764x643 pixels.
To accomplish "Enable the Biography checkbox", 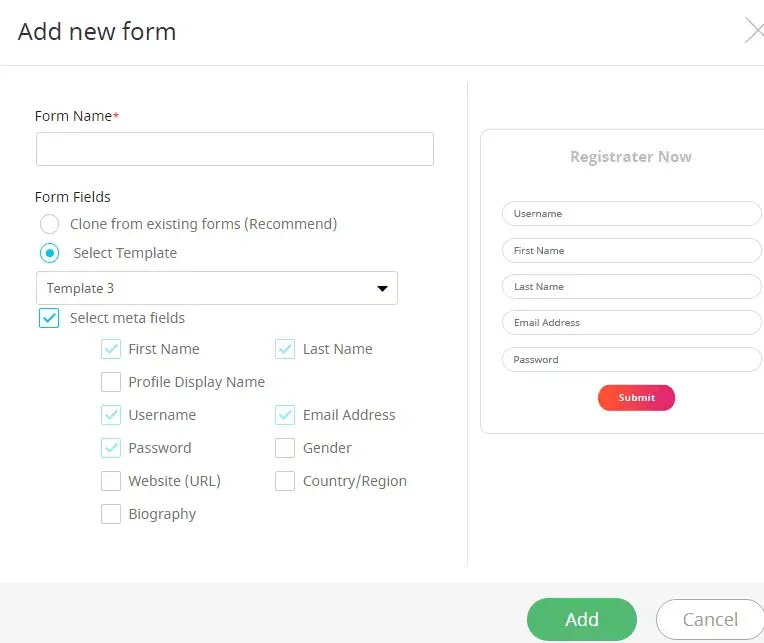I will (x=111, y=514).
